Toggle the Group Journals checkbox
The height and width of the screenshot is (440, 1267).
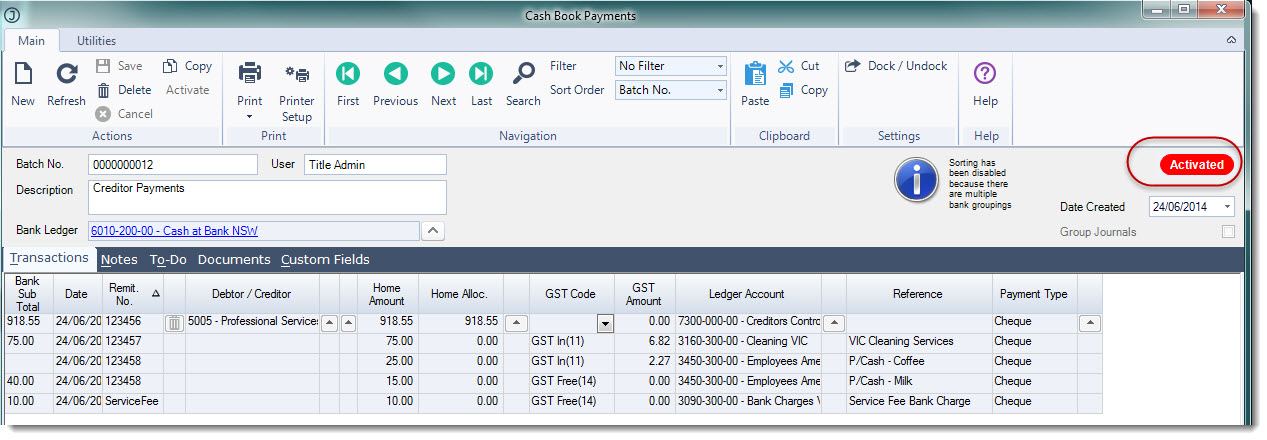pyautogui.click(x=1228, y=232)
